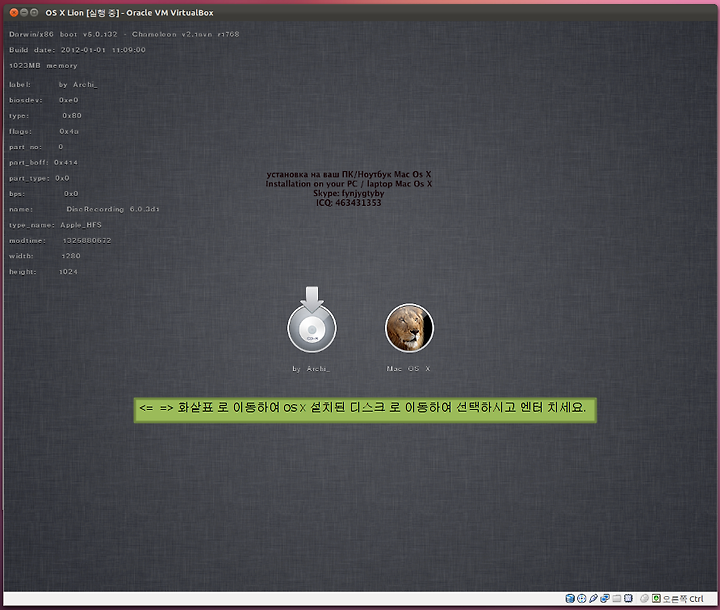Screen dimensions: 720x610
Task: Maximize the OS X Lion VirtualBox window
Action: (x=34, y=12)
